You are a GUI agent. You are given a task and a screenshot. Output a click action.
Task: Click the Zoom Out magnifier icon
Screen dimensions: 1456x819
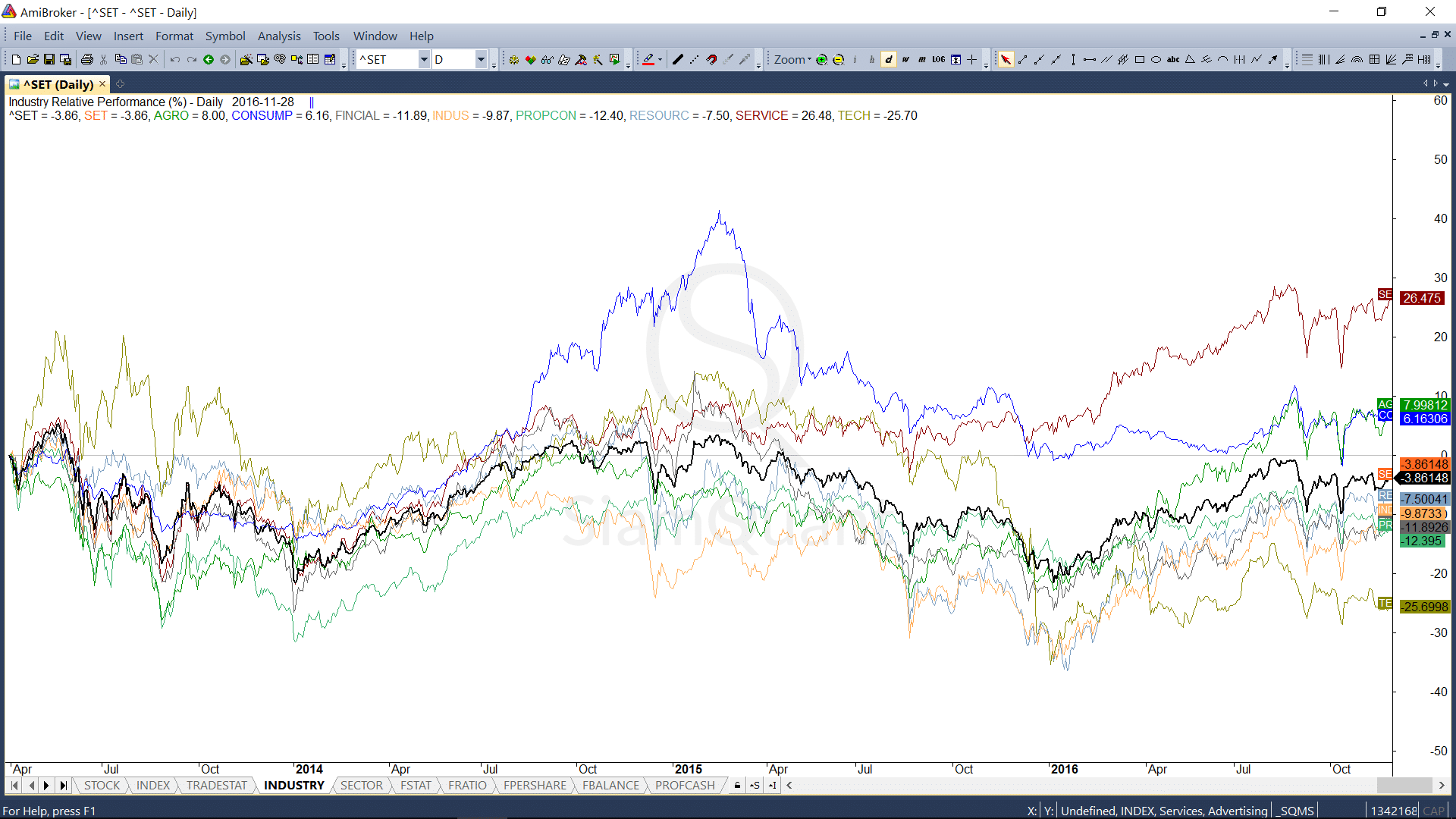pyautogui.click(x=838, y=59)
